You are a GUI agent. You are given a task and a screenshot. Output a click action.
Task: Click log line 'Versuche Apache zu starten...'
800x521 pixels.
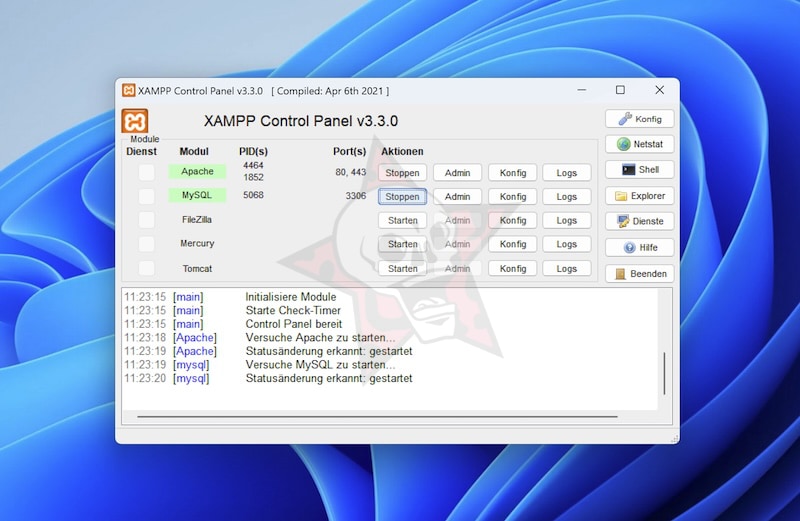pyautogui.click(x=320, y=338)
